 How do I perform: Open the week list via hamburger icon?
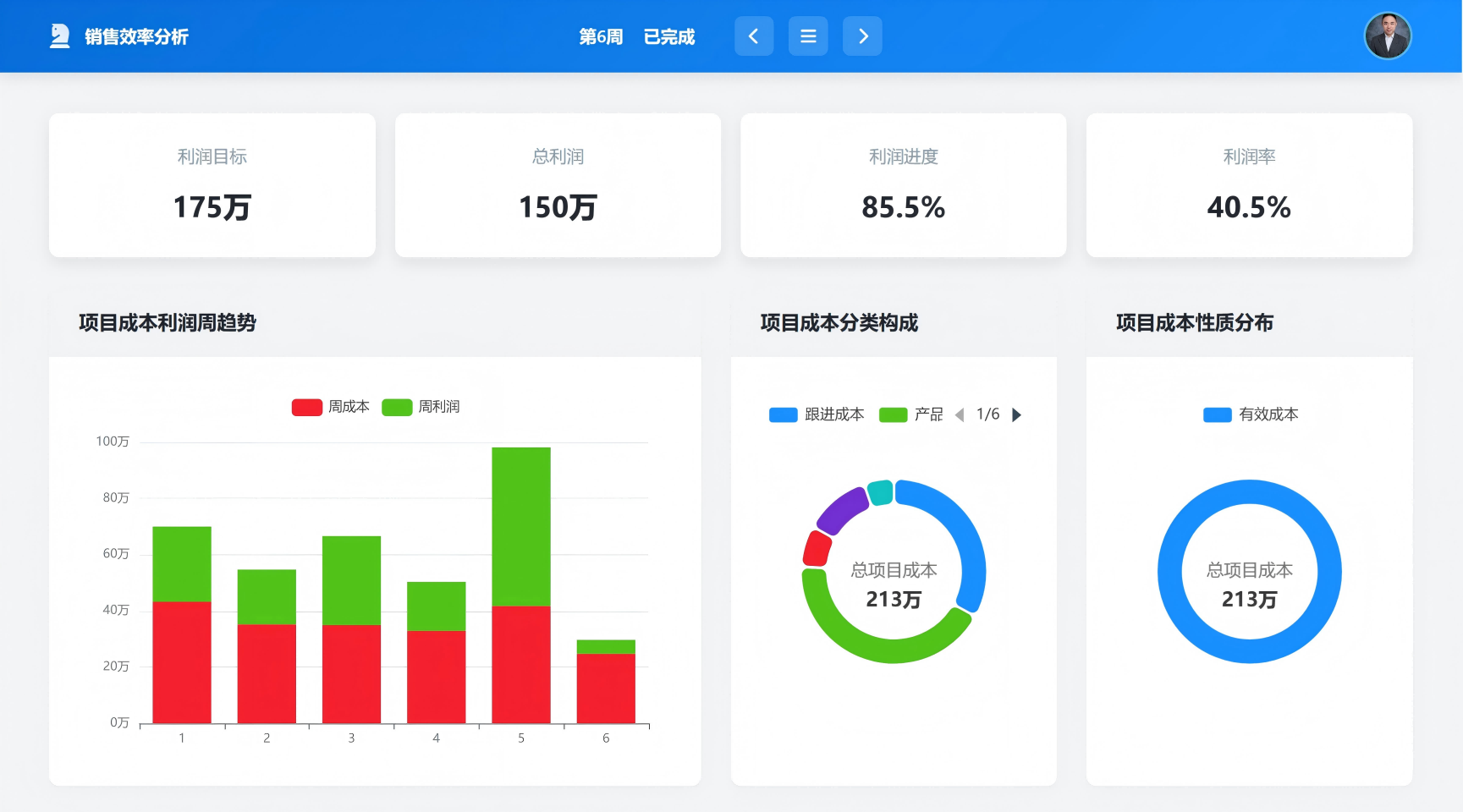(x=808, y=36)
